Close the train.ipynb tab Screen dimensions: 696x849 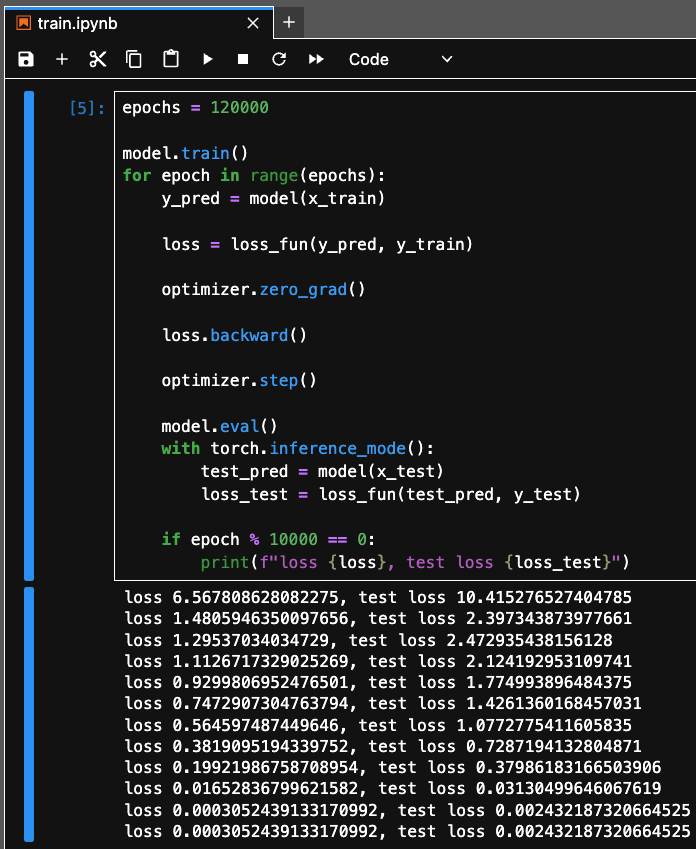point(253,22)
